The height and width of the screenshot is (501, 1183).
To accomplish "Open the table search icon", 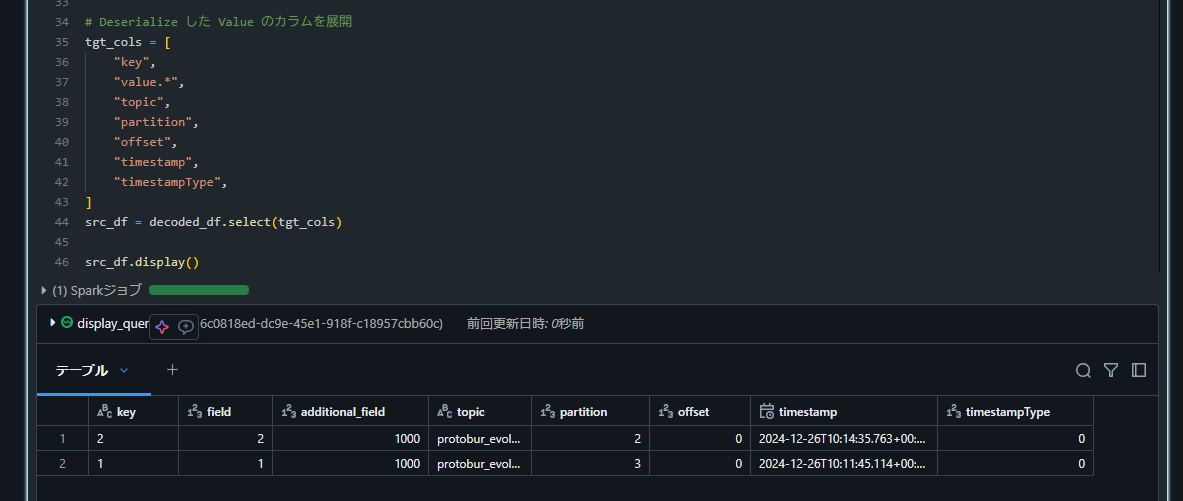I will tap(1083, 370).
